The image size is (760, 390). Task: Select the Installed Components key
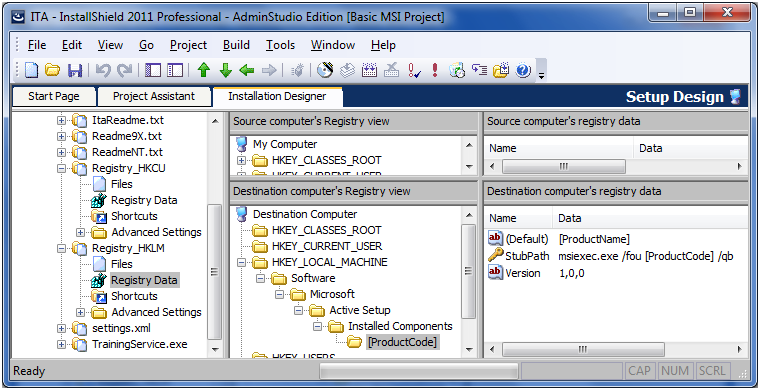pyautogui.click(x=400, y=326)
